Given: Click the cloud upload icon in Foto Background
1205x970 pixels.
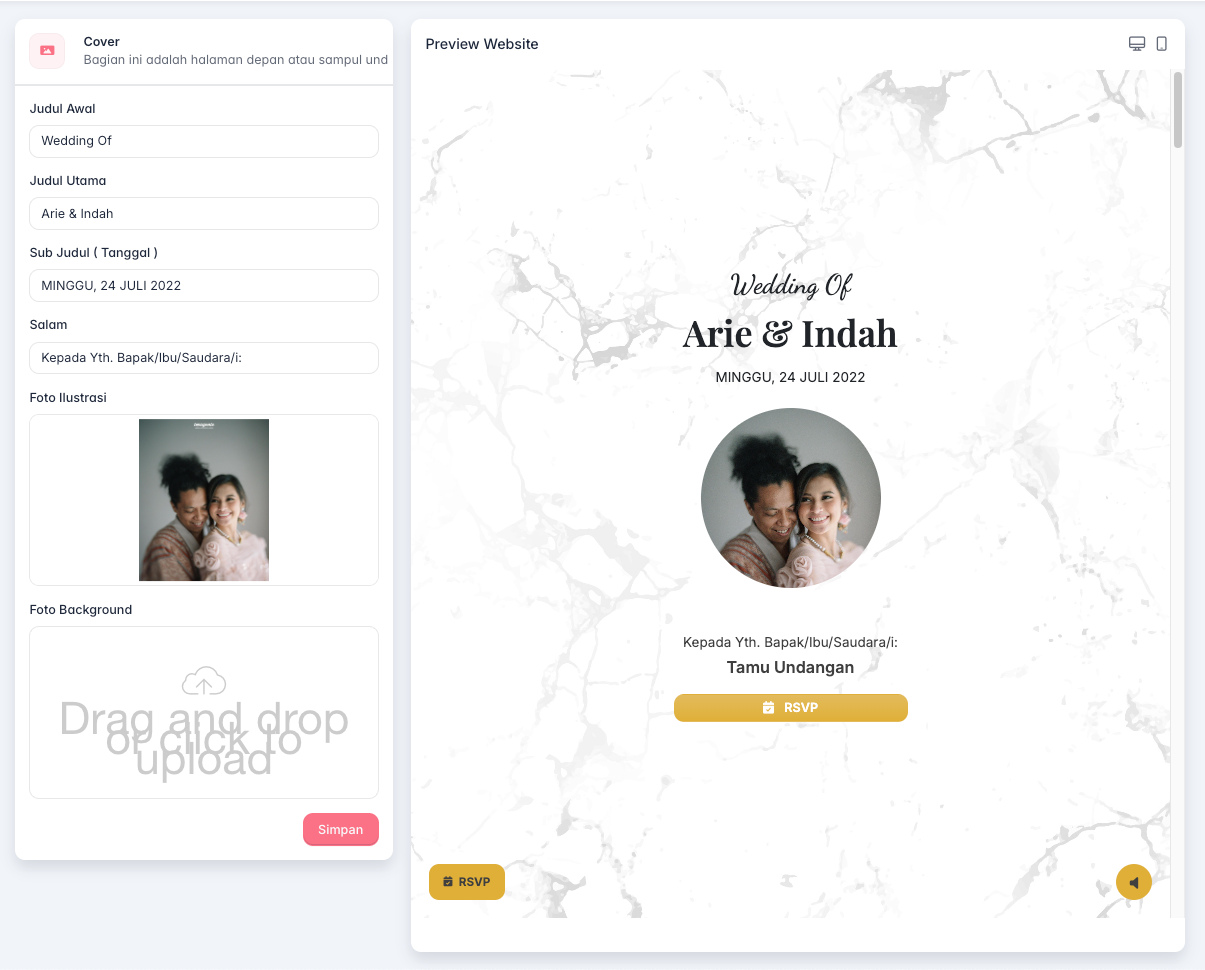Looking at the screenshot, I should (204, 681).
